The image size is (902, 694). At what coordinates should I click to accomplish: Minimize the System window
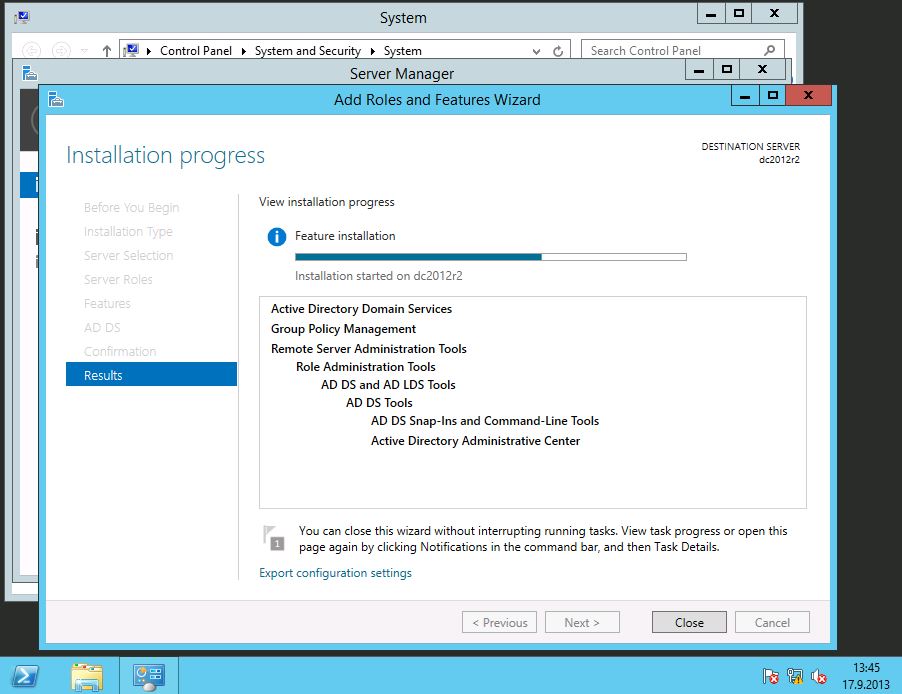click(x=711, y=13)
